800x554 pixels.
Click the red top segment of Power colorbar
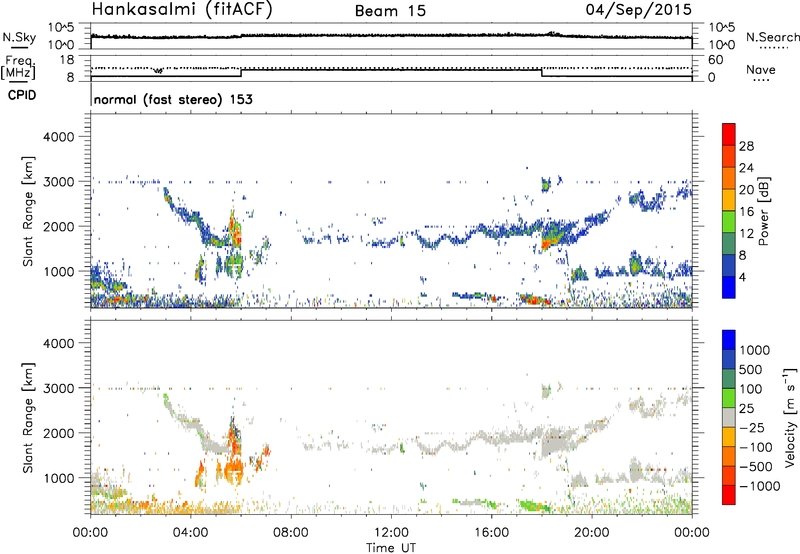[729, 134]
